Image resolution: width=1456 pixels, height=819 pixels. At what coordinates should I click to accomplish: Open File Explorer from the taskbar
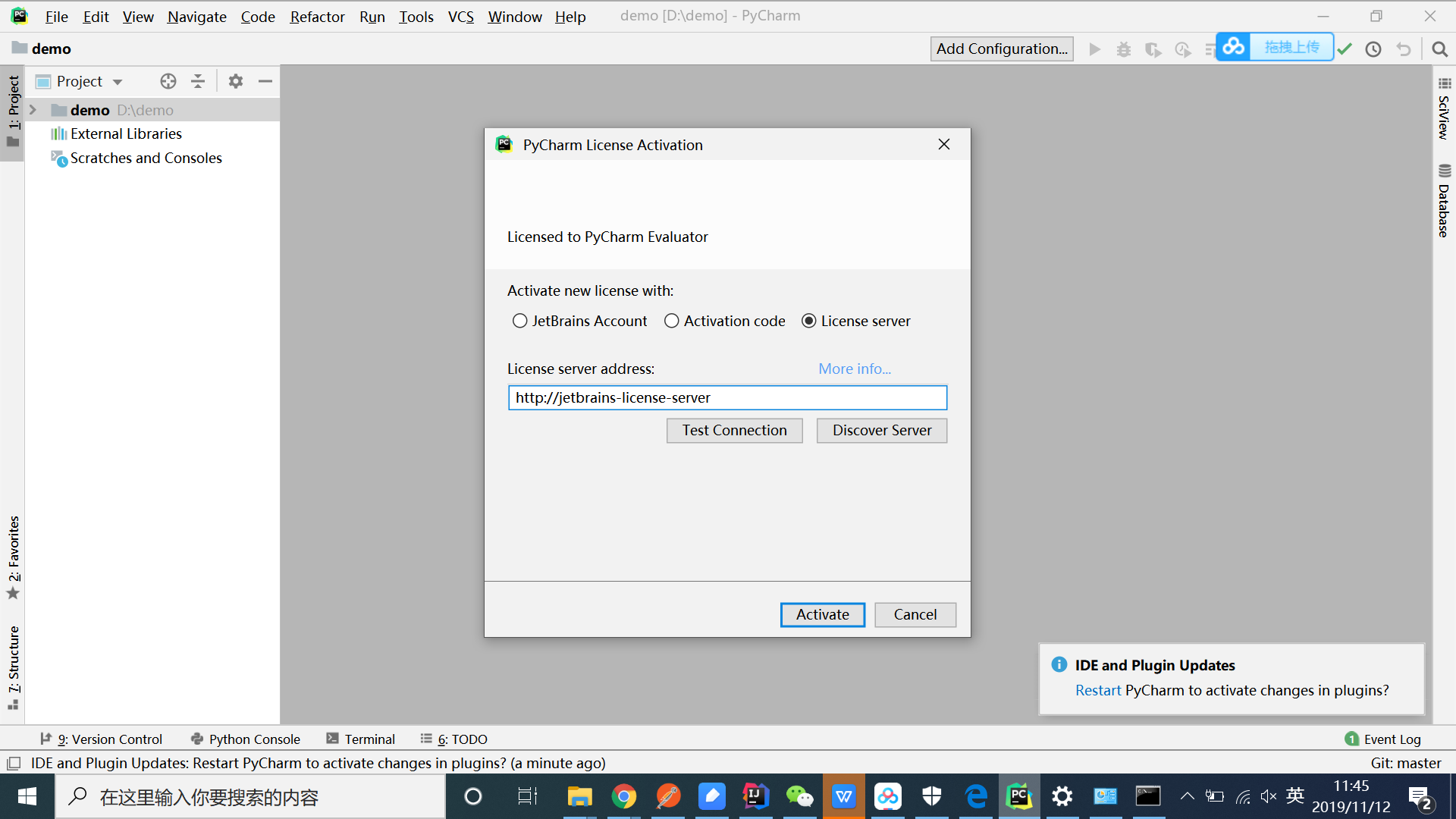tap(579, 796)
